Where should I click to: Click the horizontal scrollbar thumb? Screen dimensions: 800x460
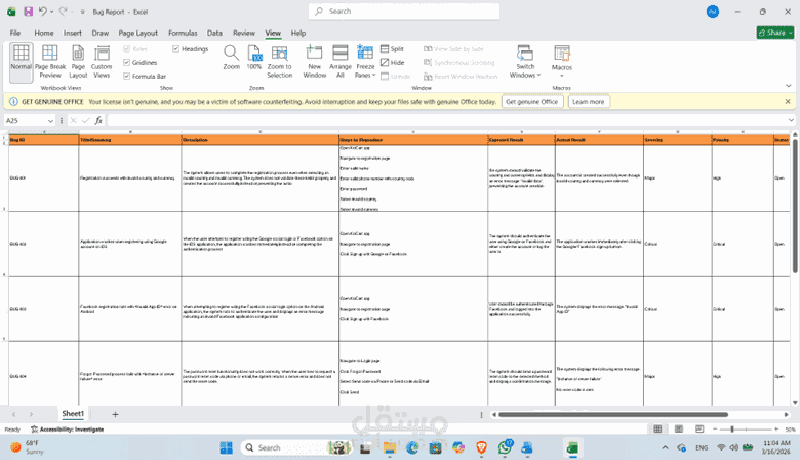click(x=613, y=415)
